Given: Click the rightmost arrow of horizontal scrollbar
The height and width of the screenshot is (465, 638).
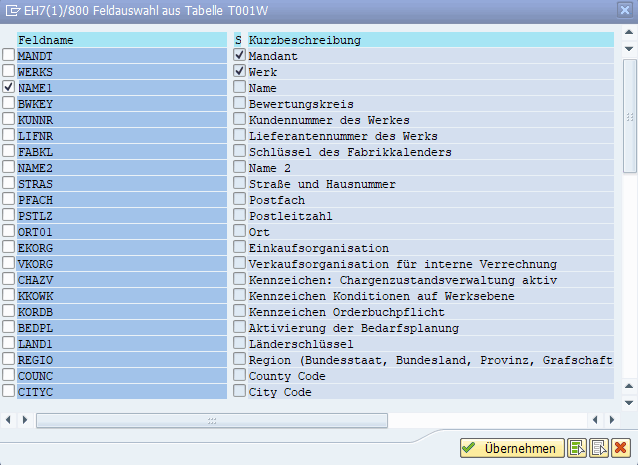Looking at the screenshot, I should coord(612,419).
